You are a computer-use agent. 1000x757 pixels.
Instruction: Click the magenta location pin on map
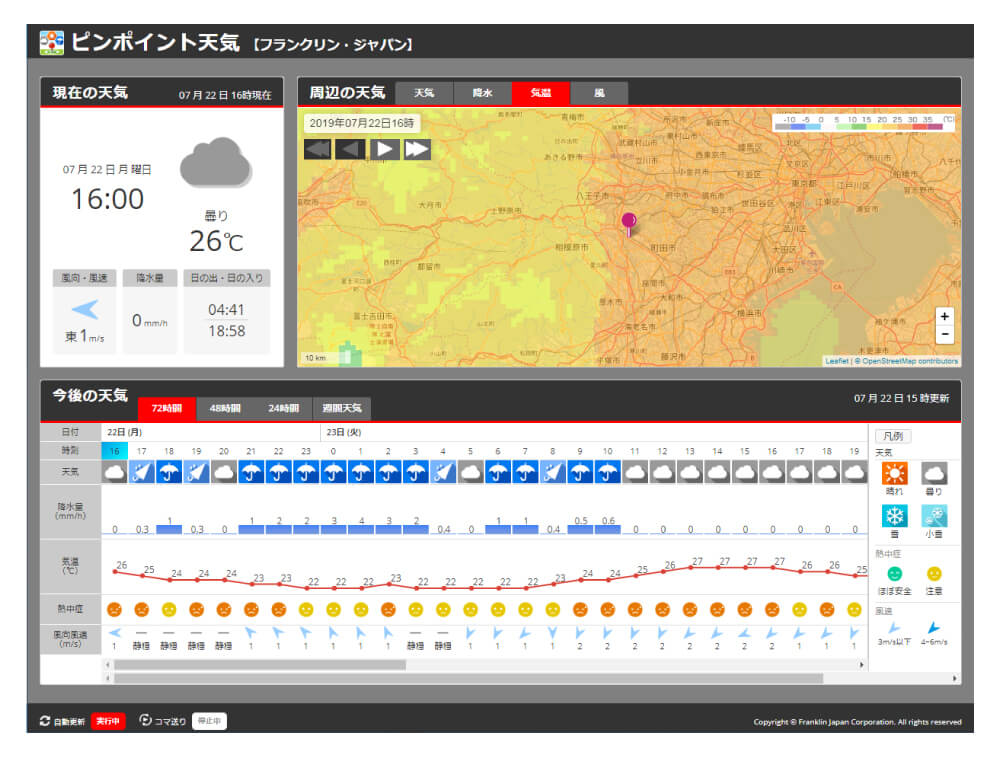(629, 222)
